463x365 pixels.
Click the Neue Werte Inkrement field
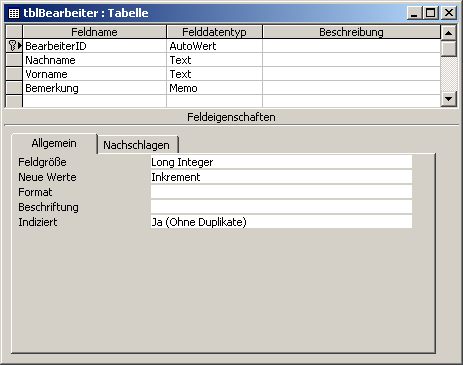click(281, 177)
